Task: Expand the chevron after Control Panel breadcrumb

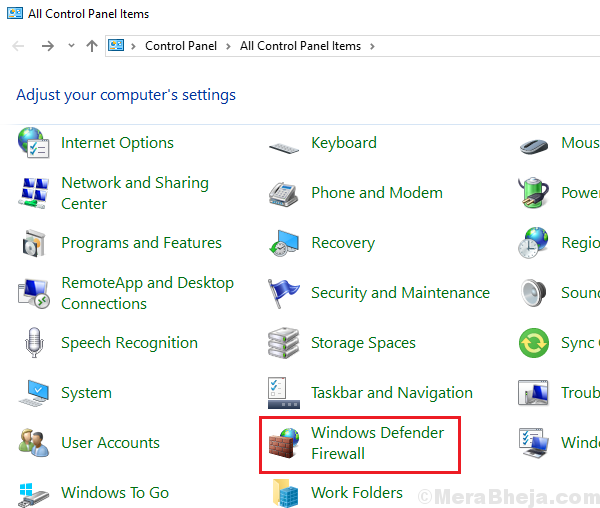Action: point(228,46)
